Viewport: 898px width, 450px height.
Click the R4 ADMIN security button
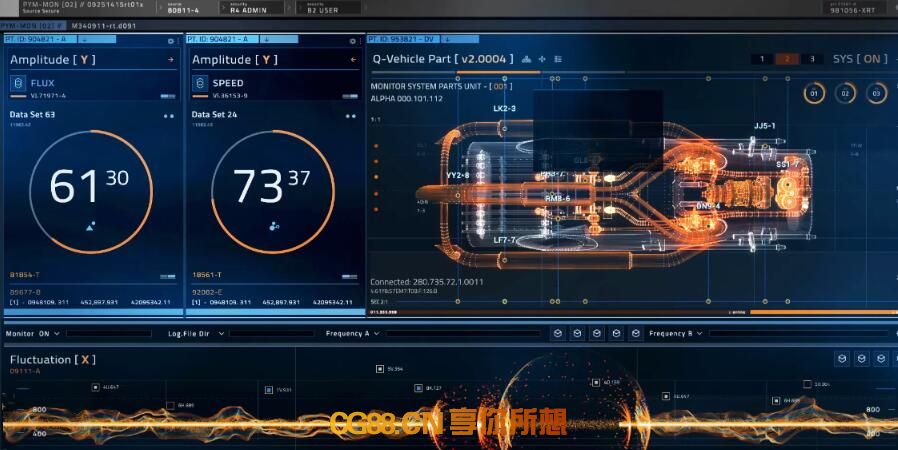point(252,7)
